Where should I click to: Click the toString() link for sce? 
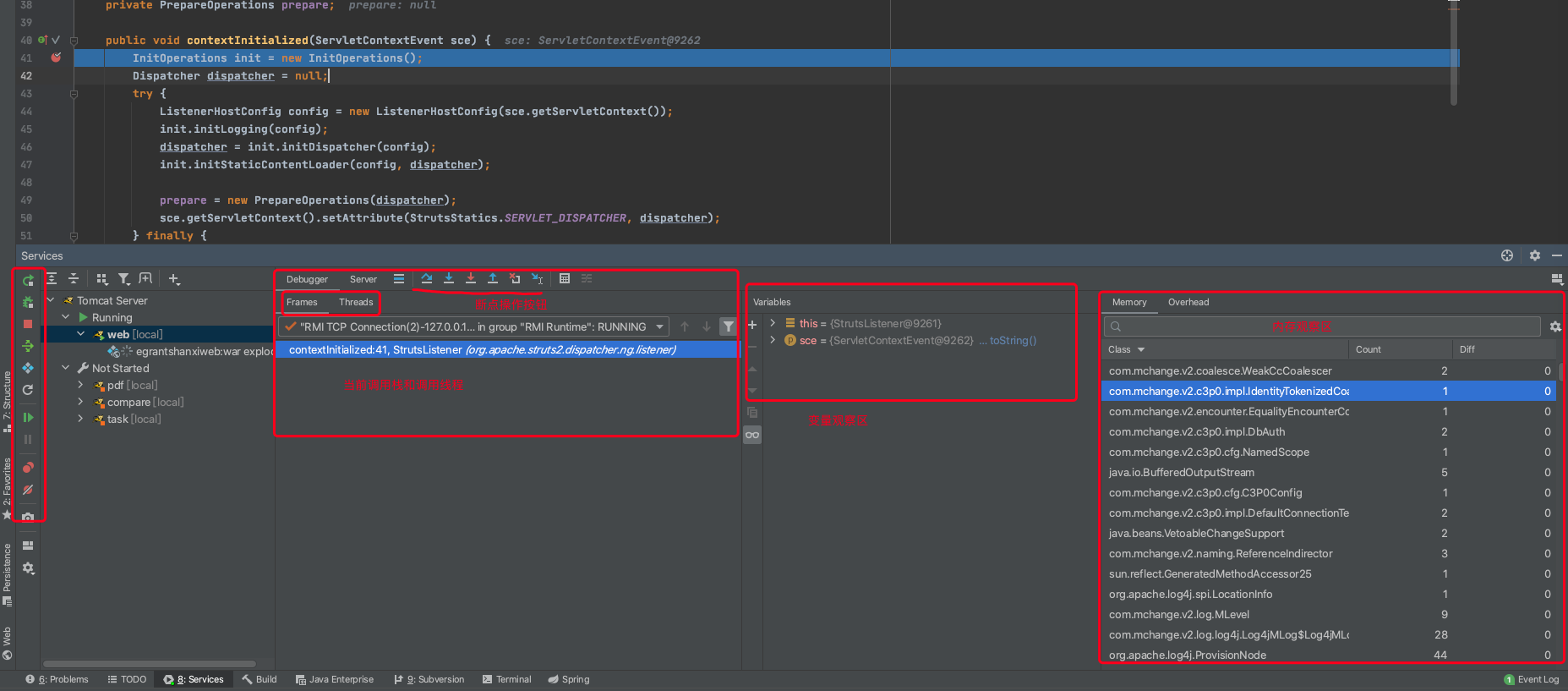pos(1013,340)
